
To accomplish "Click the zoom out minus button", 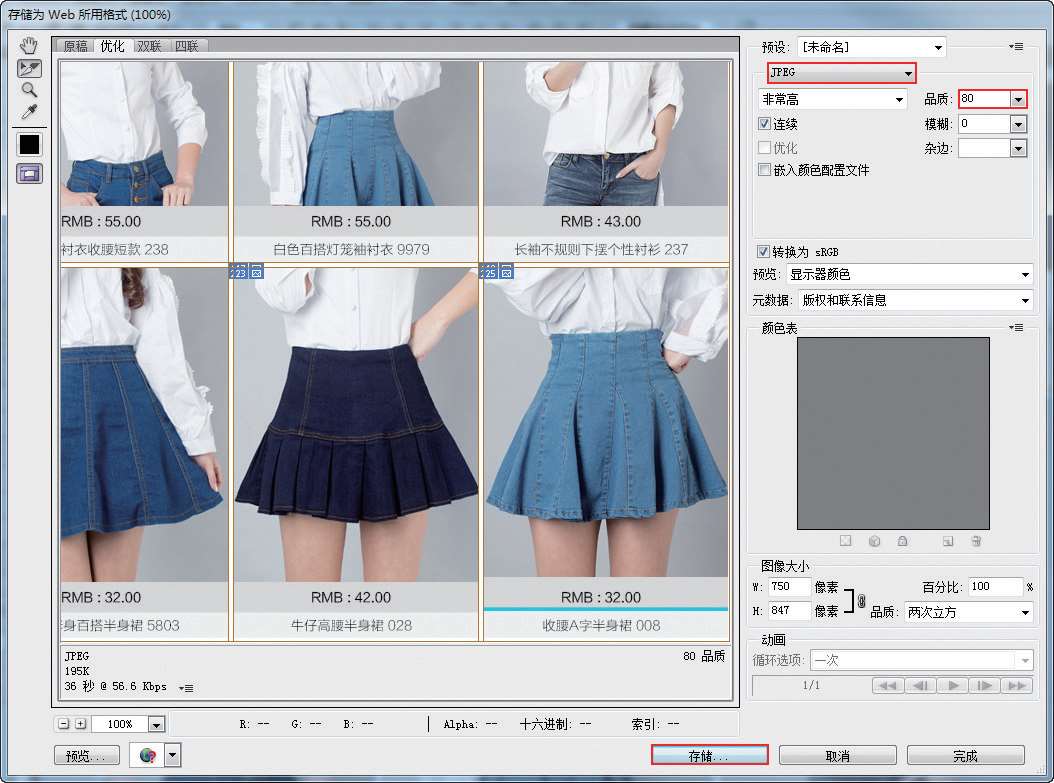I will click(x=64, y=724).
